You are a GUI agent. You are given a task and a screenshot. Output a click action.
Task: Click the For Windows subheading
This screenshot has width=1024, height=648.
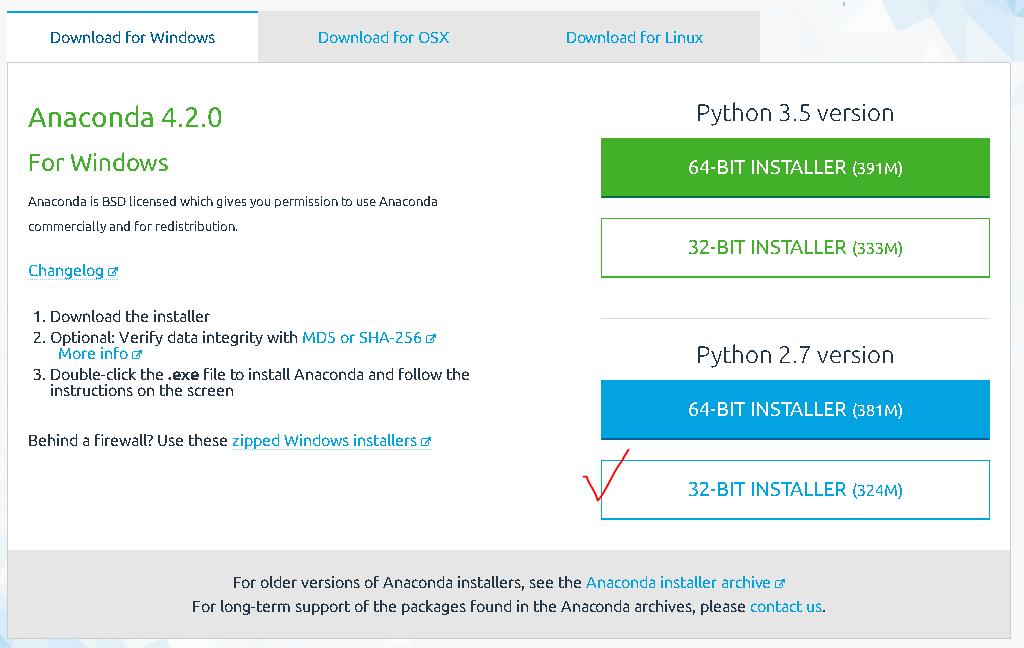98,163
